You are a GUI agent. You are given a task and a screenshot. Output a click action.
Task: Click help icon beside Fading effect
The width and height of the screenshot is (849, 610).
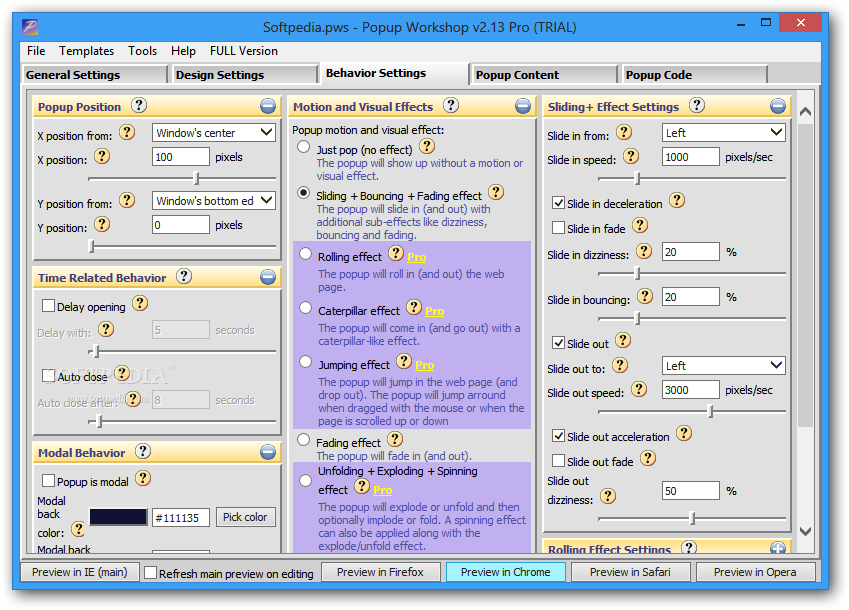(x=395, y=439)
